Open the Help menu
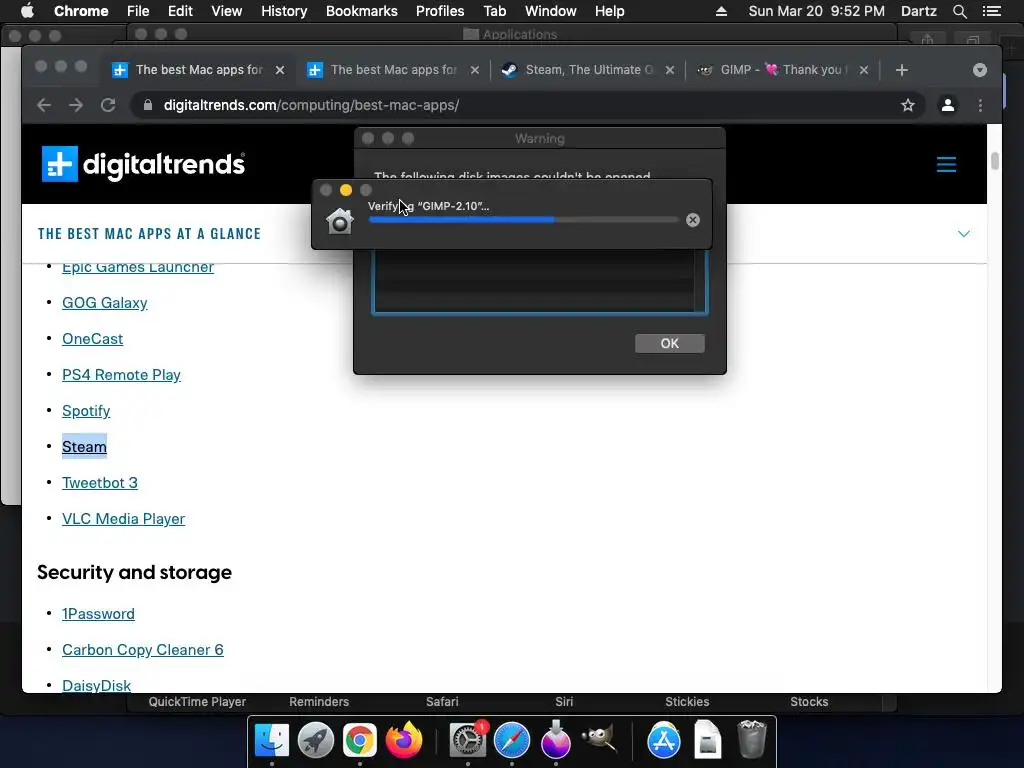Image resolution: width=1024 pixels, height=768 pixels. pyautogui.click(x=609, y=11)
